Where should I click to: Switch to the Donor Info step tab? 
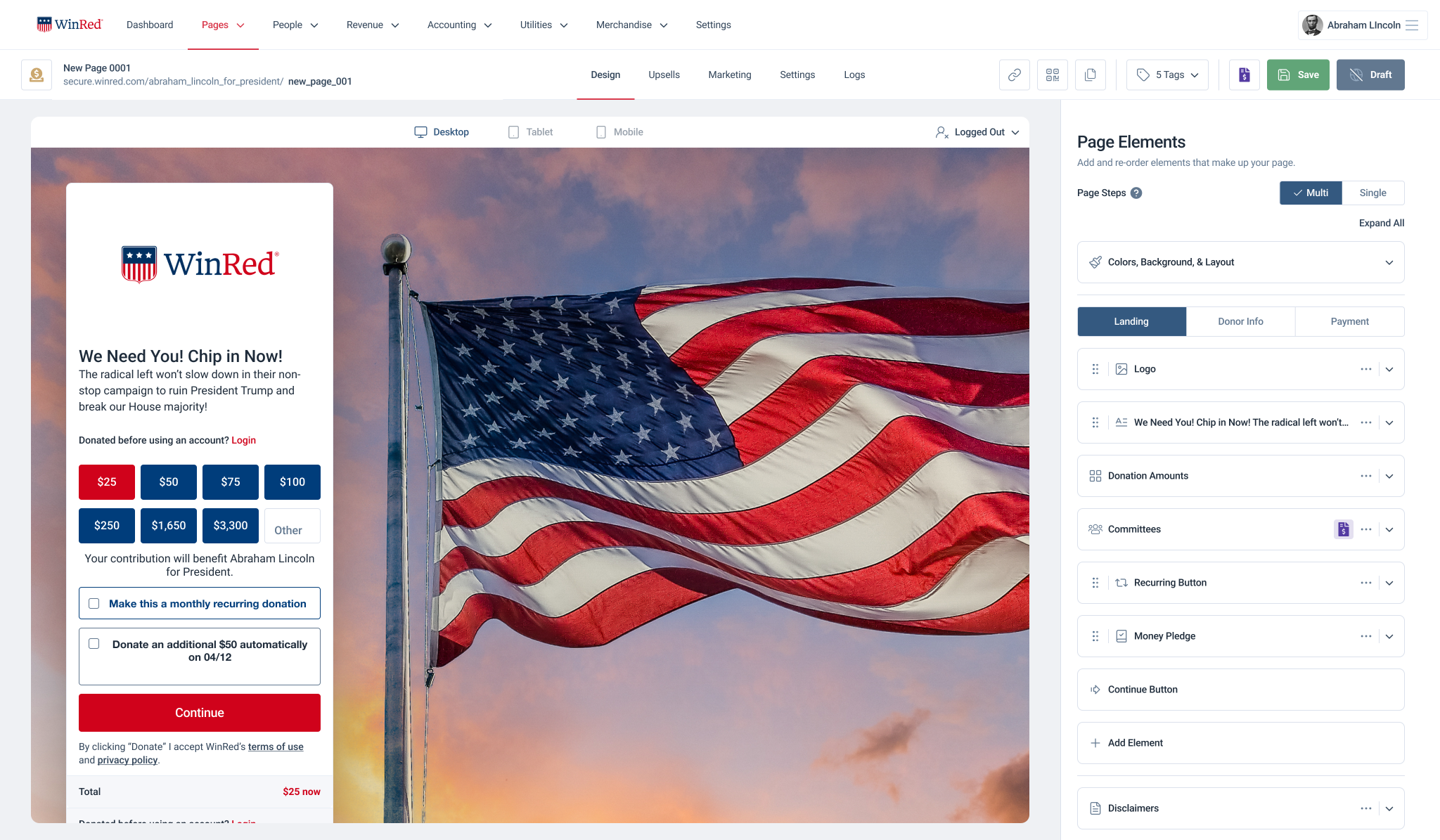click(1240, 321)
